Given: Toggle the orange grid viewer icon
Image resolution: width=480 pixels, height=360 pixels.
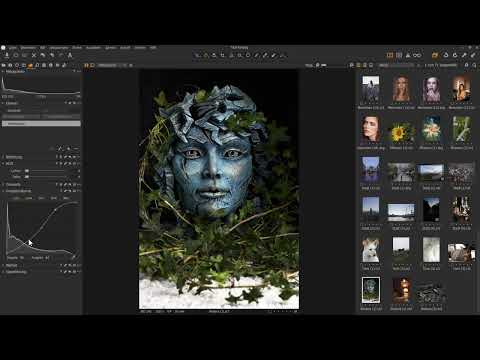Looking at the screenshot, I should tap(390, 55).
